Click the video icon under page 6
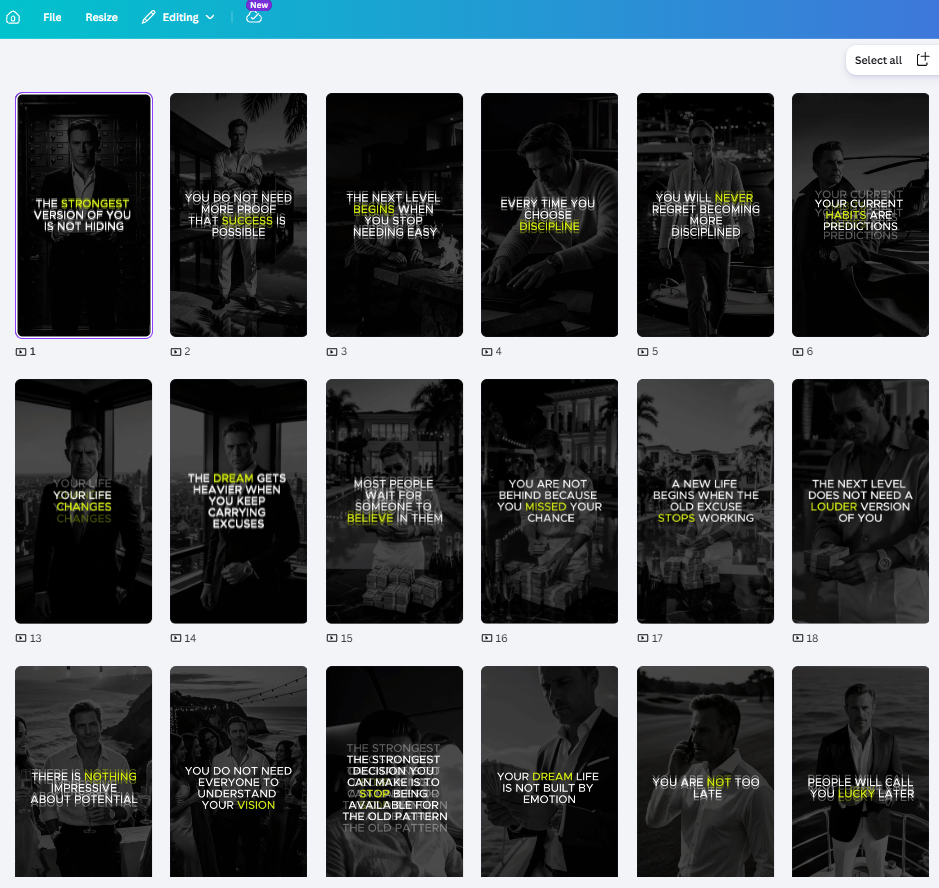This screenshot has width=939, height=888. (x=798, y=352)
